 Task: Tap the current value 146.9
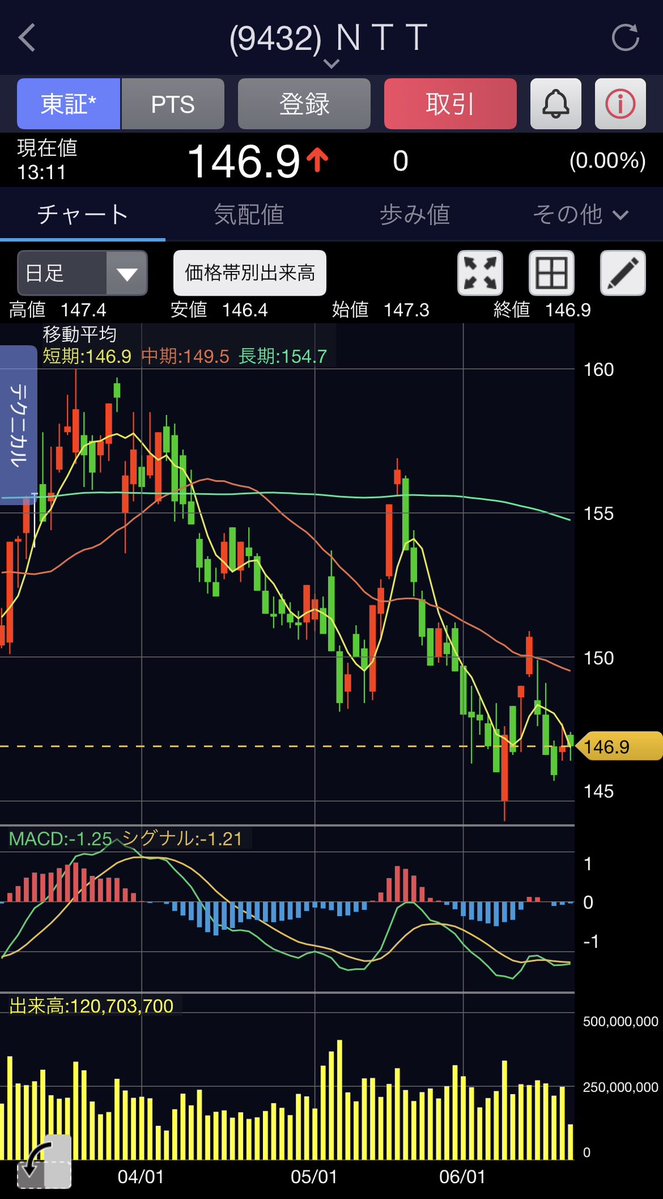[243, 161]
